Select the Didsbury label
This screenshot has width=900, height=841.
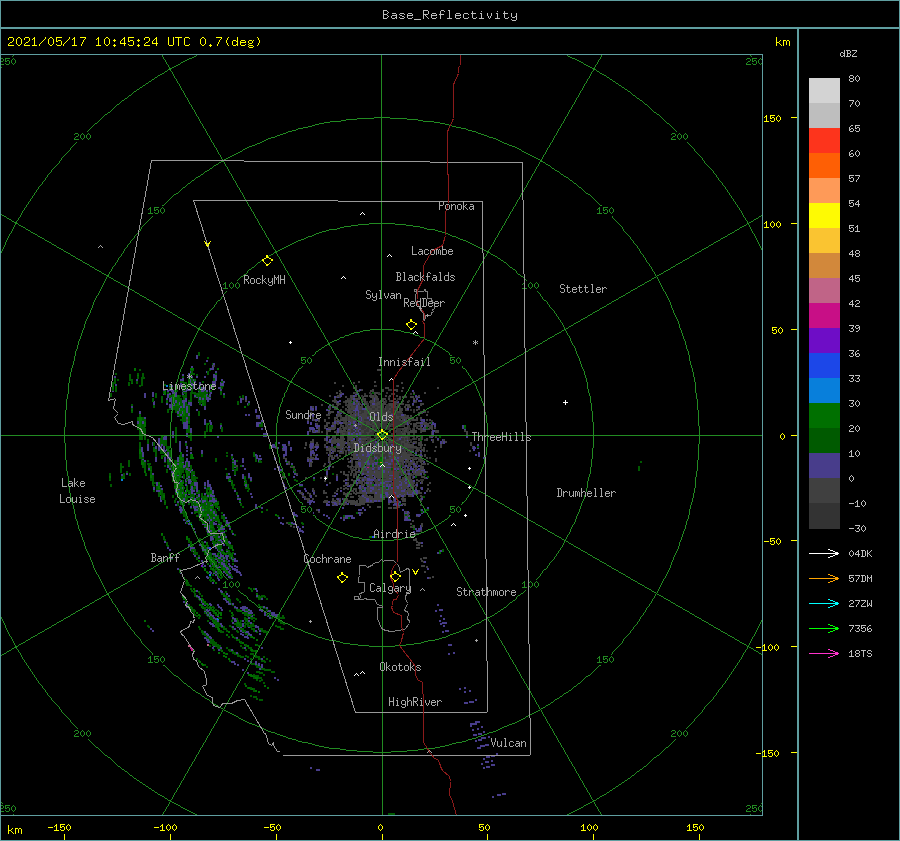pos(377,448)
